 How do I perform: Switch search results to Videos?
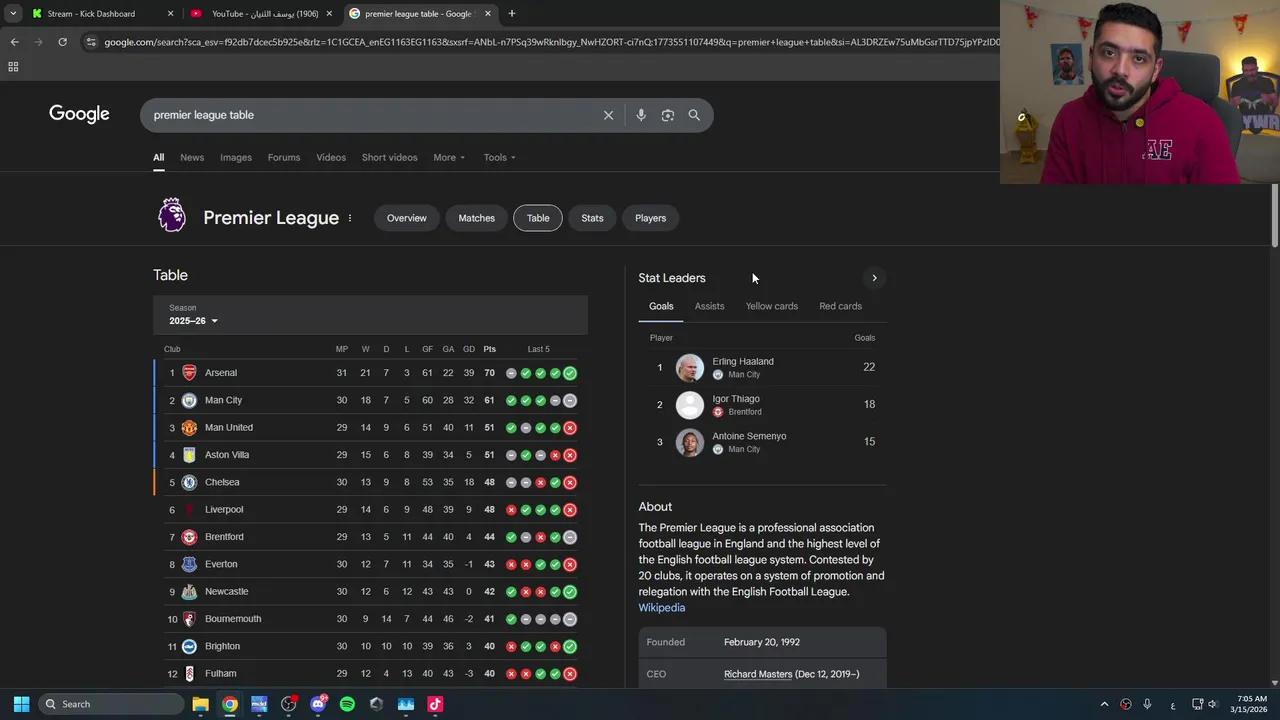point(331,157)
